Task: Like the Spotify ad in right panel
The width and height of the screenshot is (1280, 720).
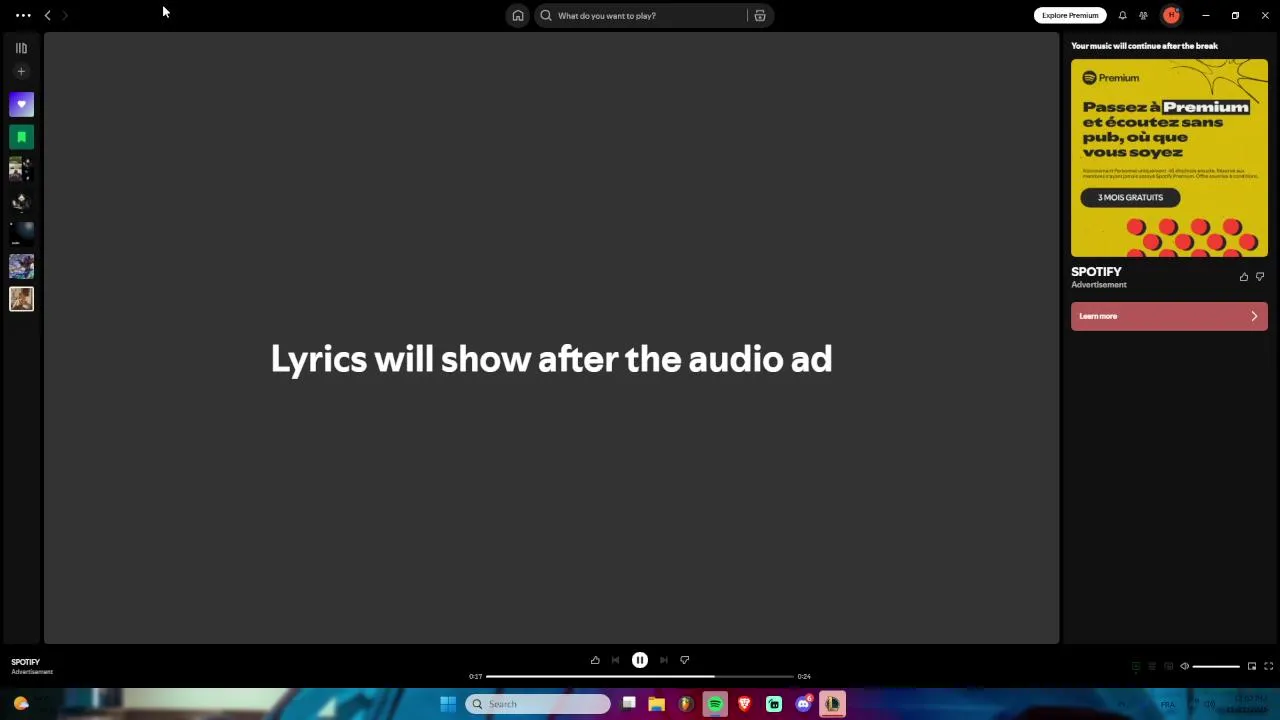Action: [1244, 277]
